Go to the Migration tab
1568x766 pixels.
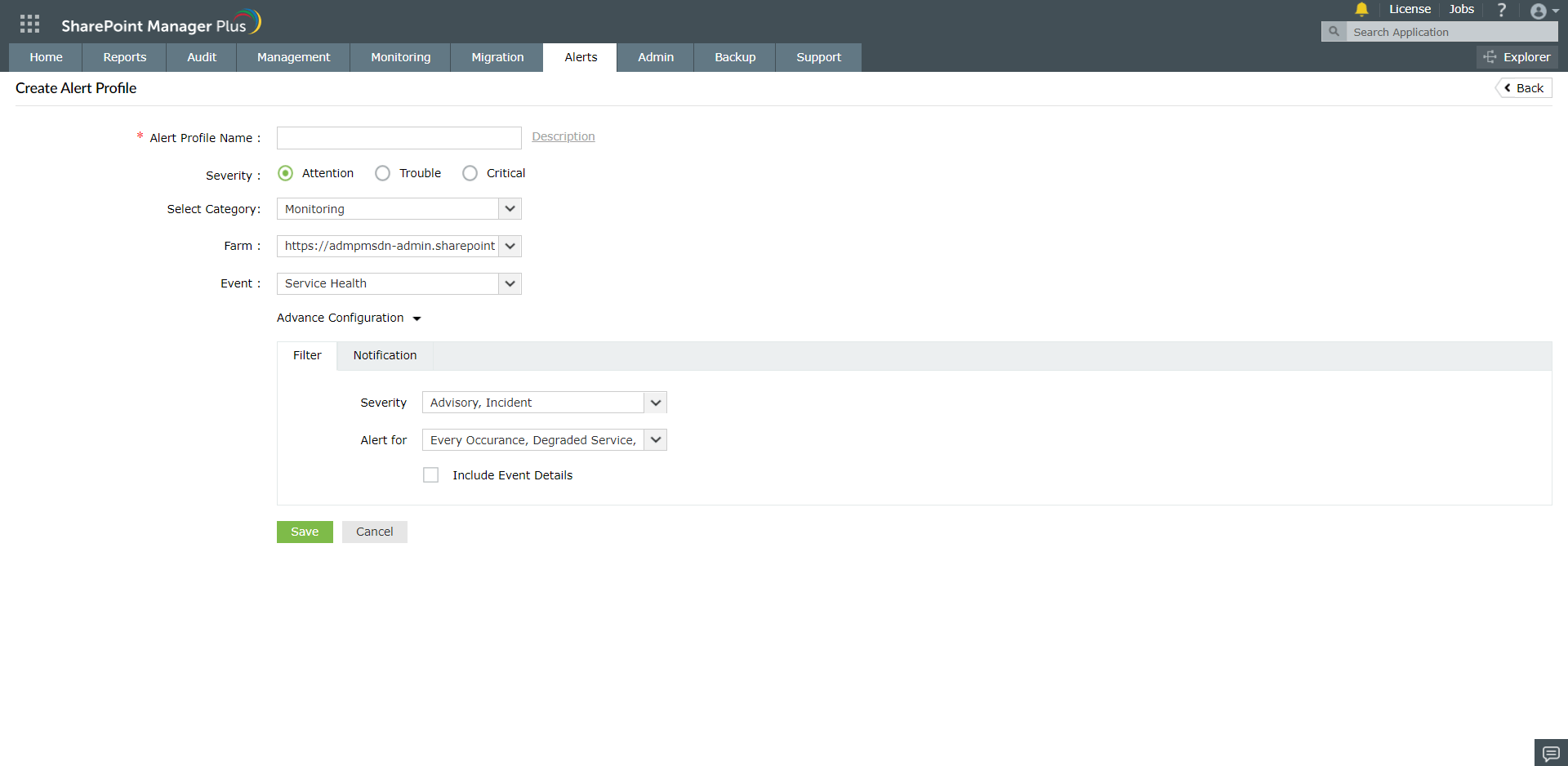(x=497, y=57)
